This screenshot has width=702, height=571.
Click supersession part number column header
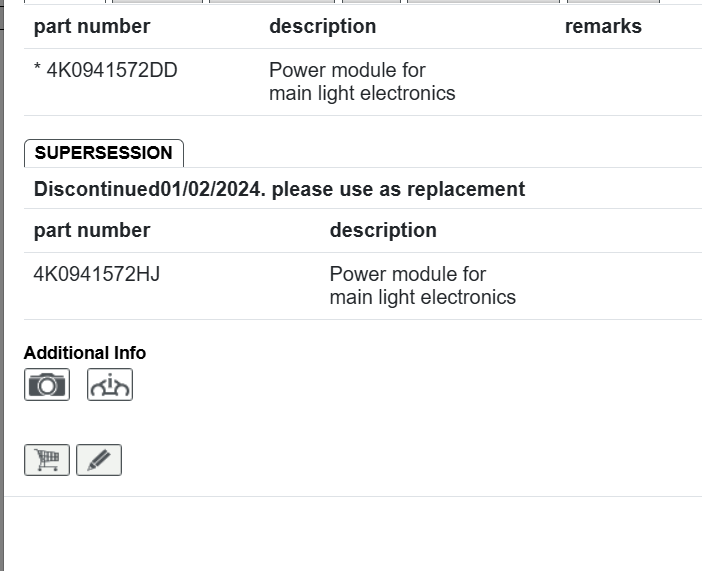(x=92, y=230)
